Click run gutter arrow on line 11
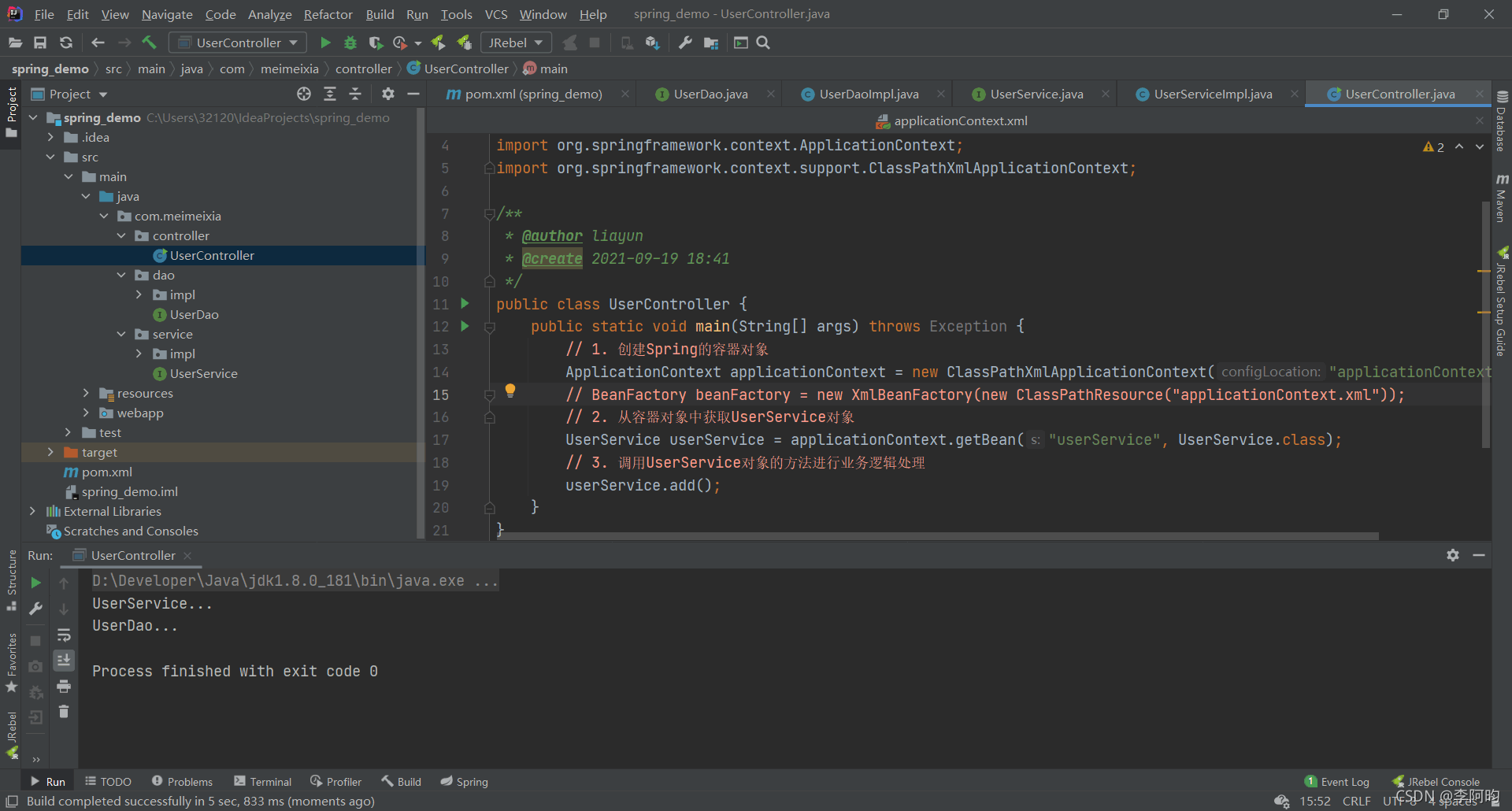Image resolution: width=1512 pixels, height=811 pixels. click(x=465, y=303)
